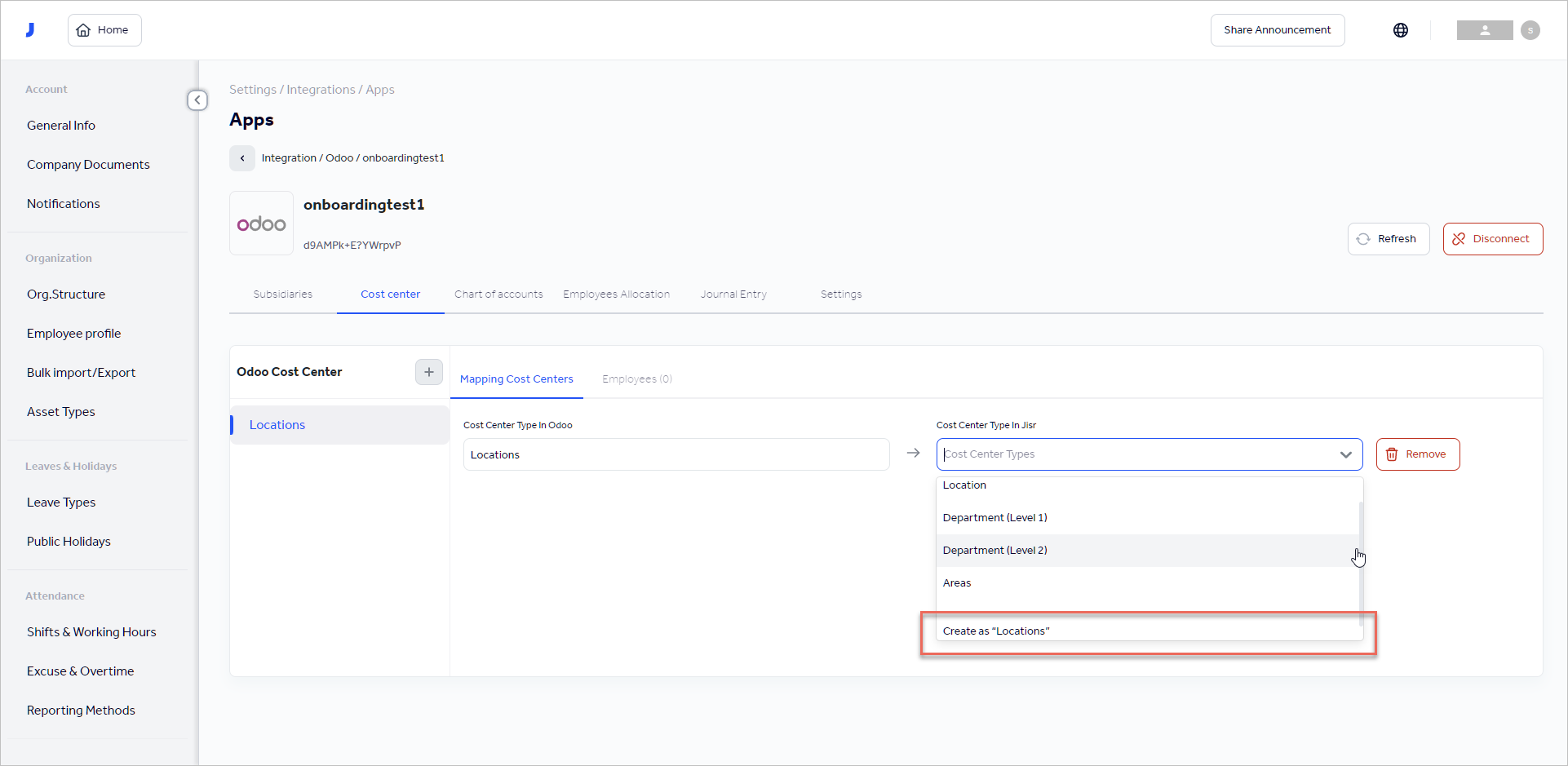
Task: Click the globe language selector icon
Action: [1401, 29]
